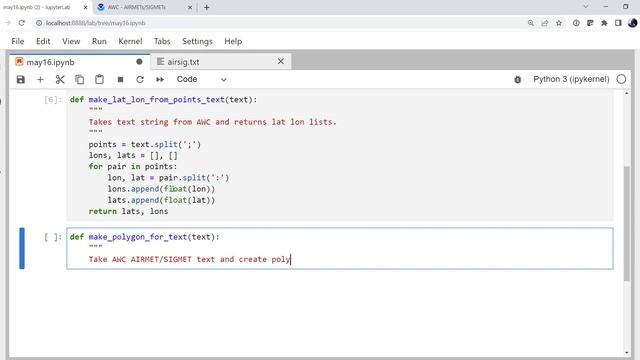Viewport: 640px width, 360px height.
Task: Open browser zoom magnifier icon
Action: (x=531, y=23)
